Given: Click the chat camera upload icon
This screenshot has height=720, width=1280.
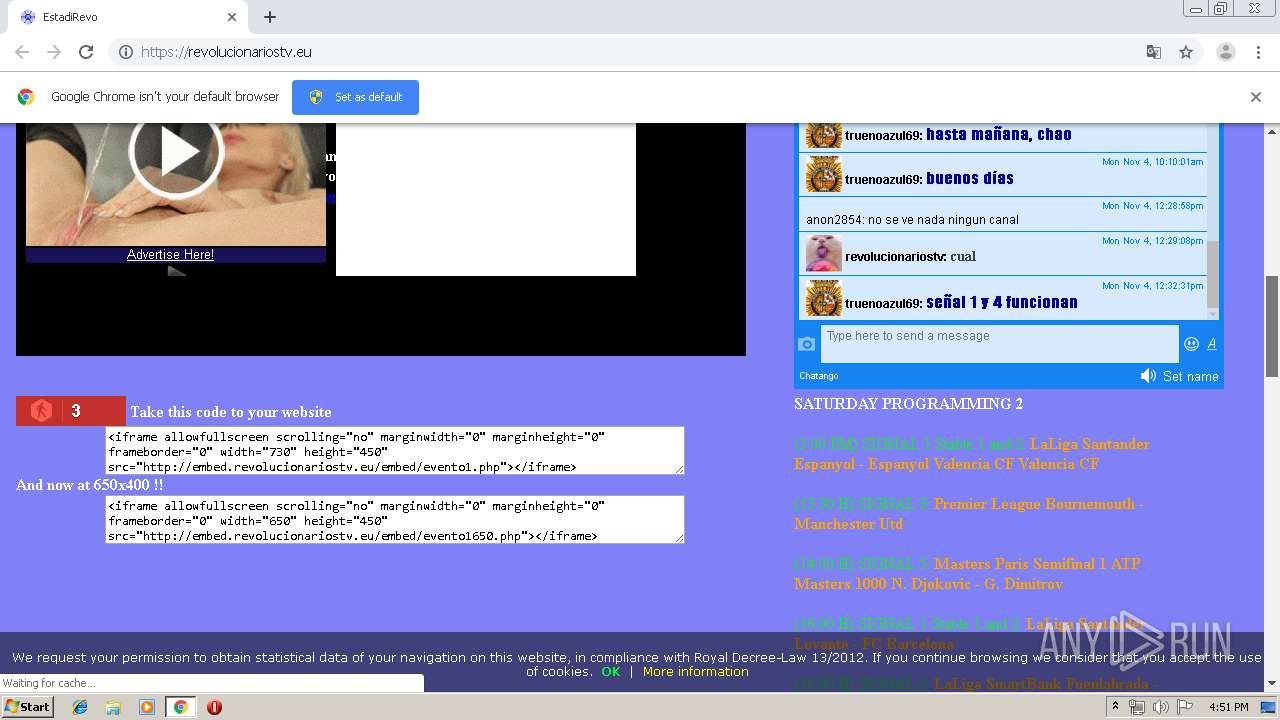Looking at the screenshot, I should point(807,345).
